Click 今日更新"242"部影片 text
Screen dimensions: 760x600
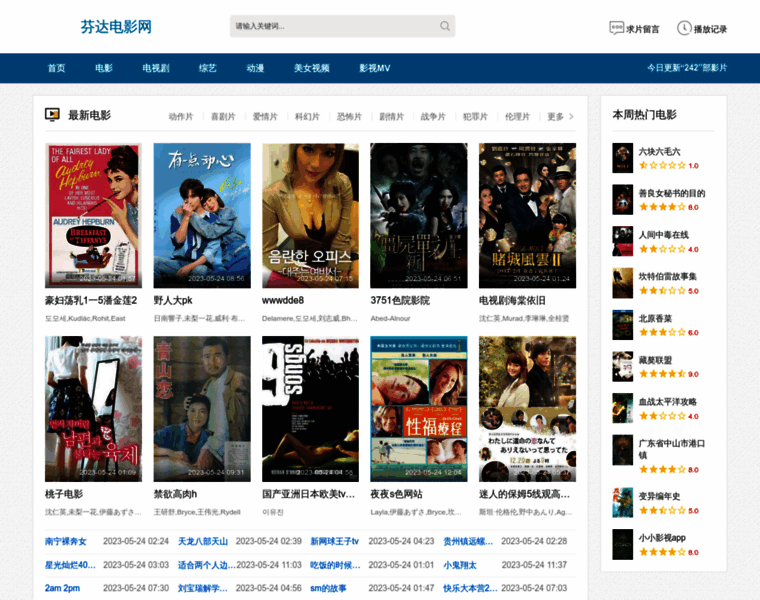tap(687, 68)
